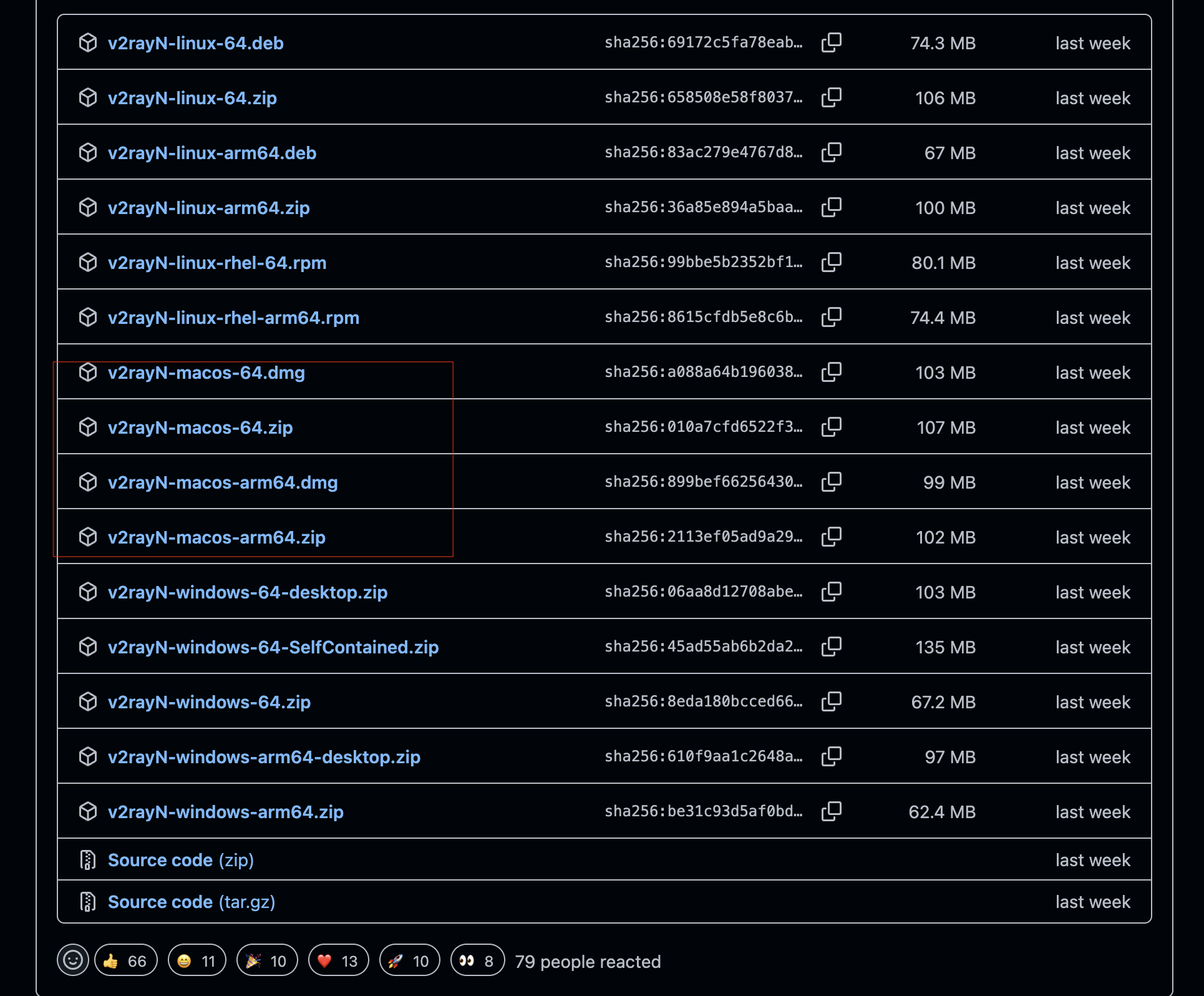Copy SHA256 hash for v2rayN-linux-64.deb
This screenshot has height=996, width=1204.
831,42
